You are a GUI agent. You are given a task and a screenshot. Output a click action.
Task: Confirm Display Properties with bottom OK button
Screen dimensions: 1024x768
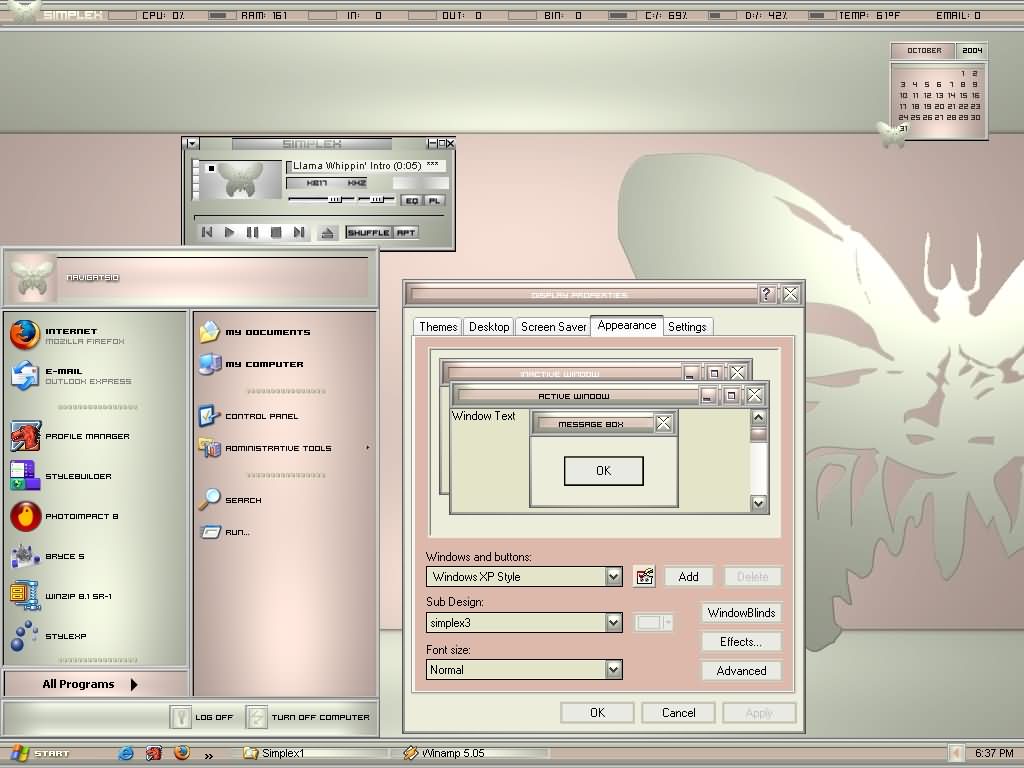coord(598,712)
